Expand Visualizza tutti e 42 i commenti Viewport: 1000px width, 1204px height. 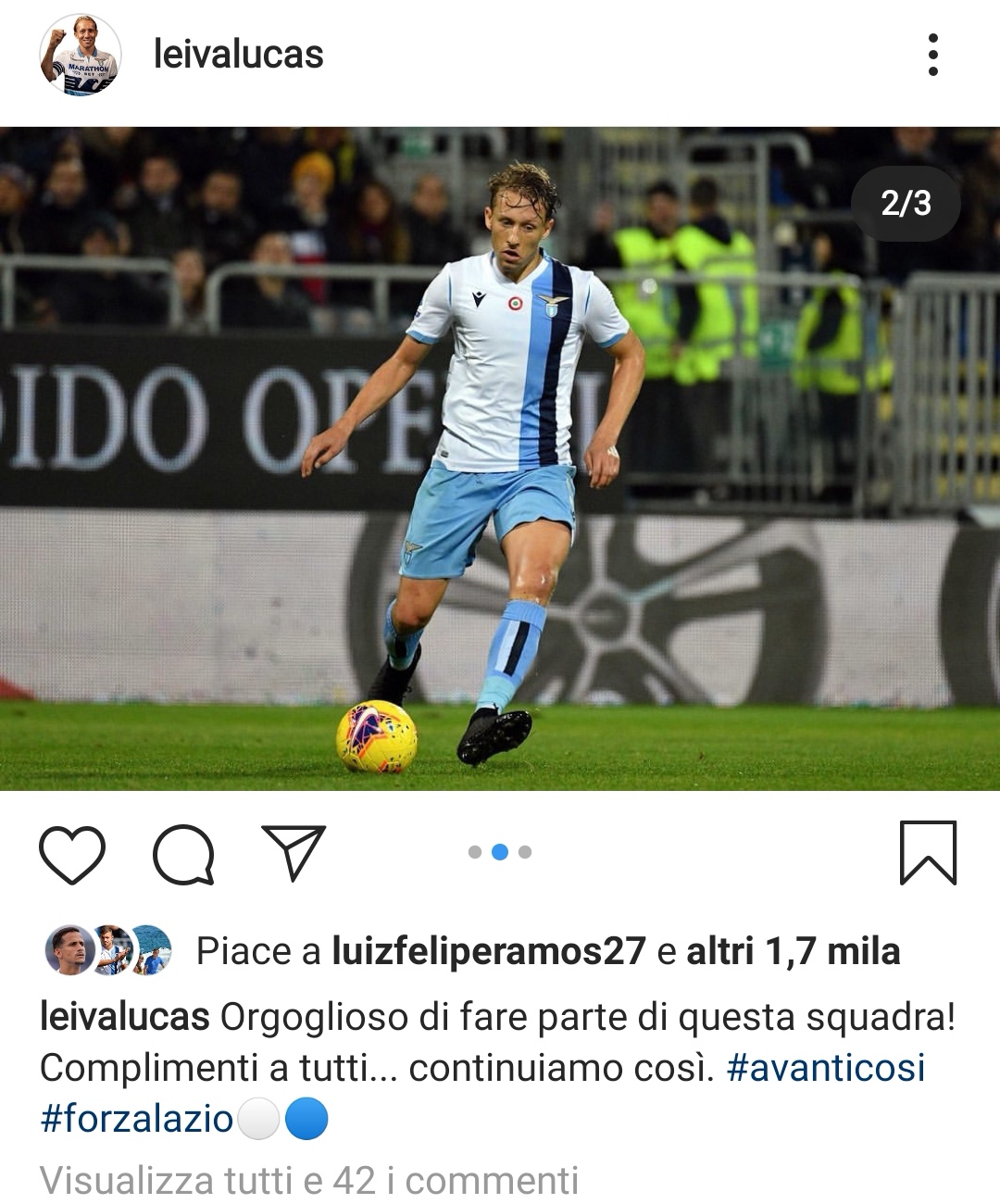[x=309, y=1181]
